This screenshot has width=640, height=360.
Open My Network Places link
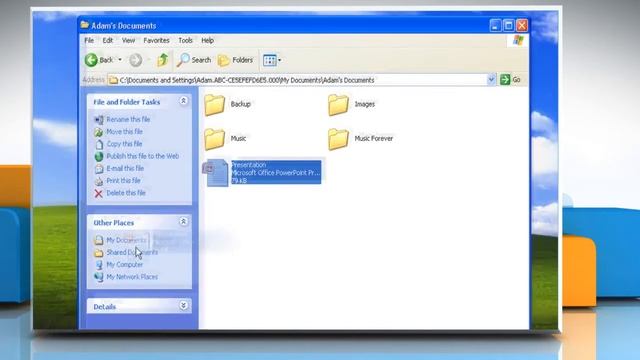[132, 277]
